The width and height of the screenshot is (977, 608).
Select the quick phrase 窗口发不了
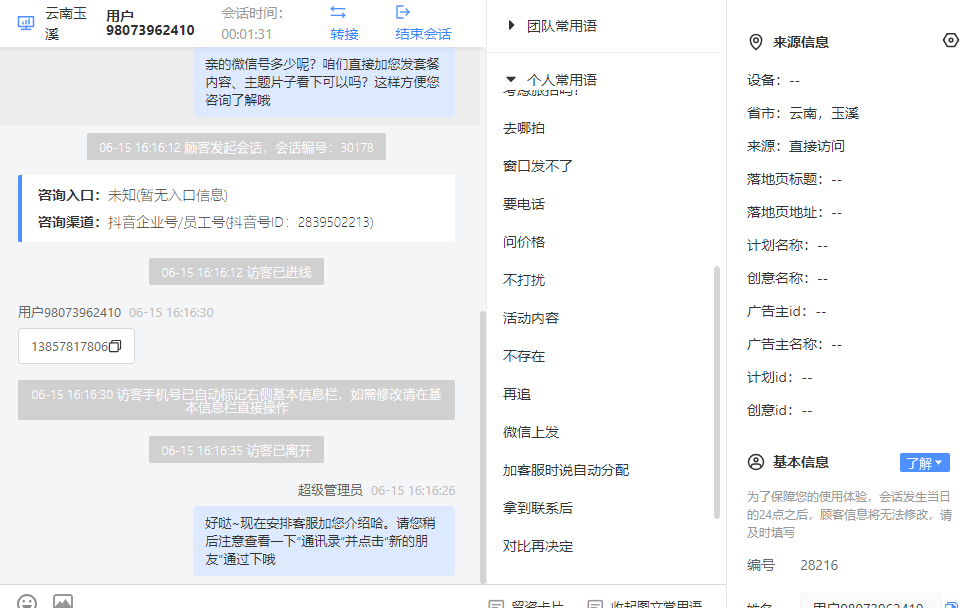(x=538, y=166)
